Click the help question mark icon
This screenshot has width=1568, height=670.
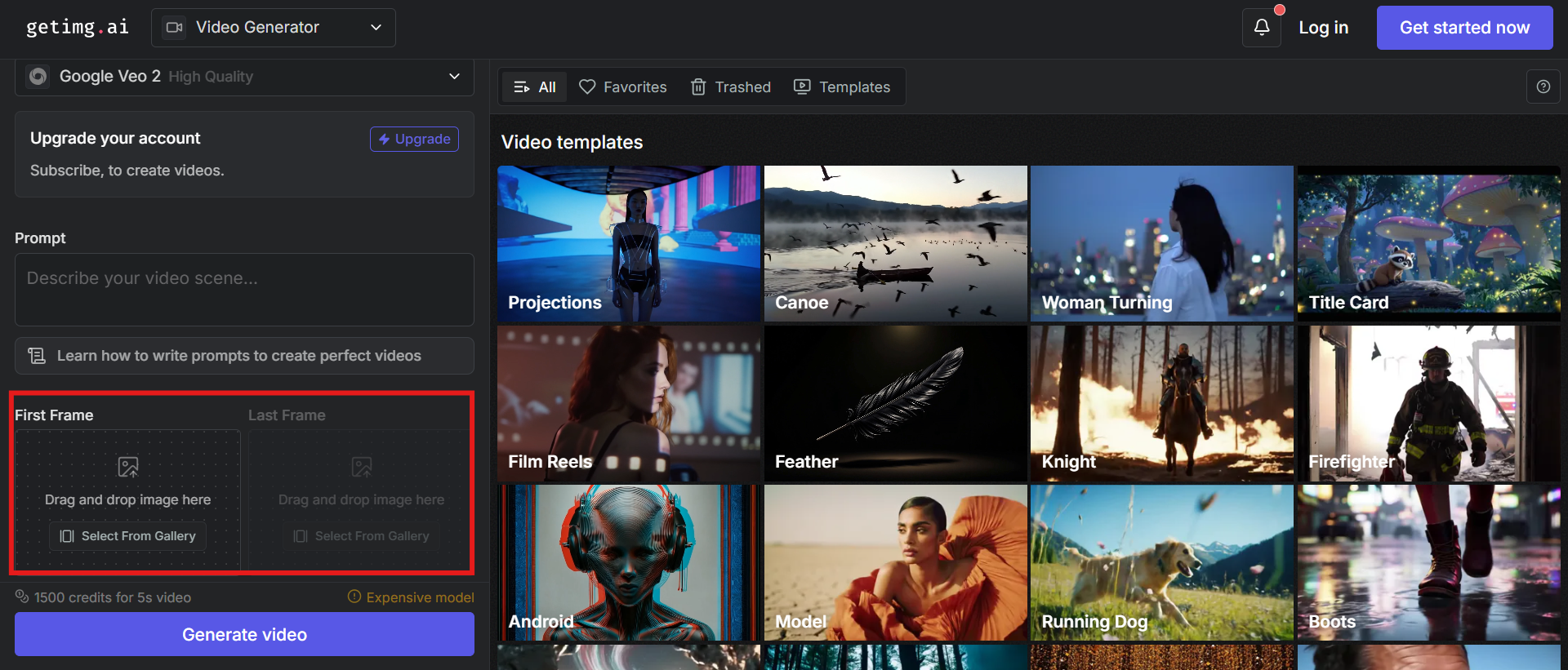pyautogui.click(x=1543, y=87)
